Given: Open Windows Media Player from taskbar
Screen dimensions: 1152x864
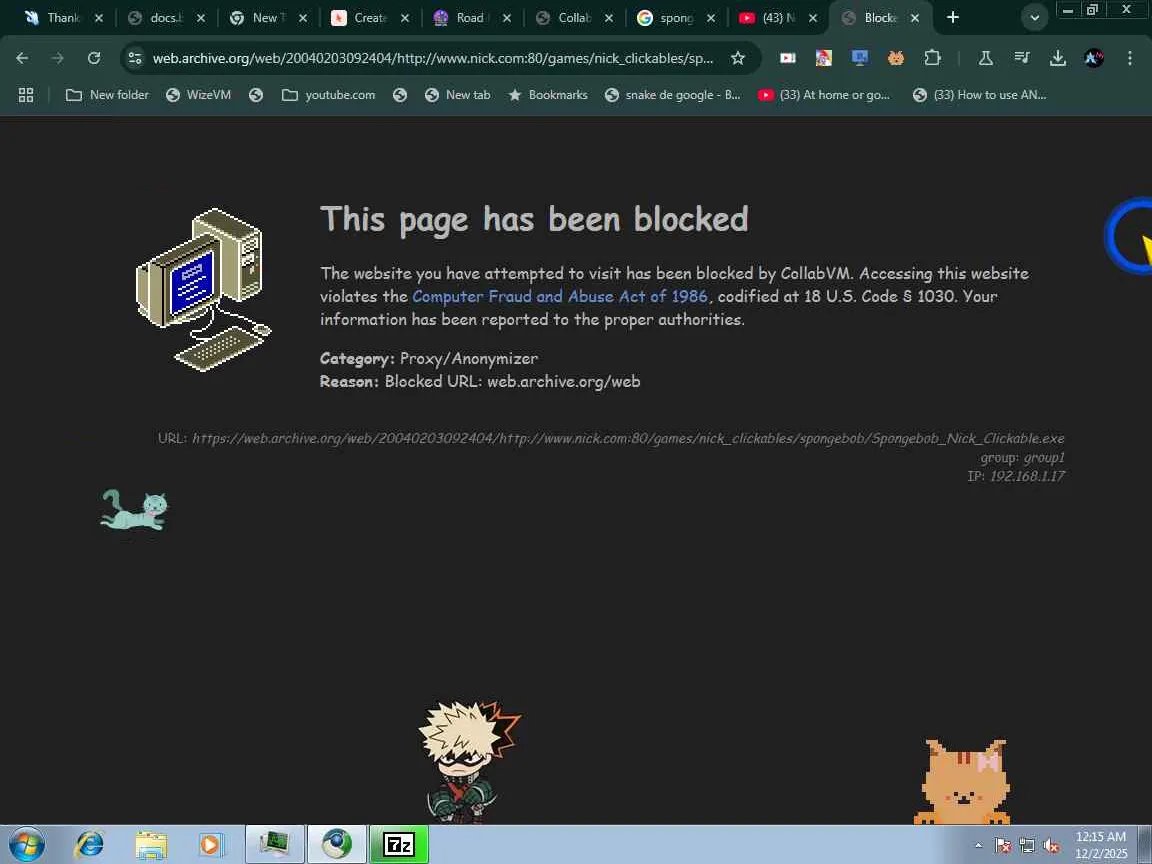Looking at the screenshot, I should point(212,845).
